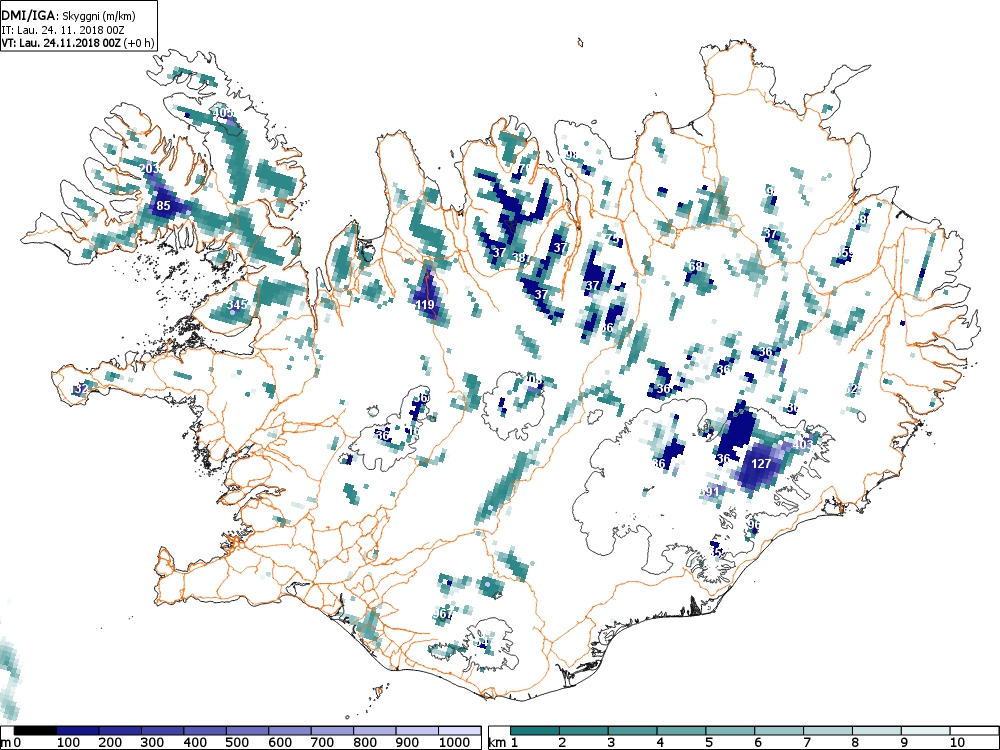
Task: Click the '600' label on the meter scale
Action: pos(280,742)
